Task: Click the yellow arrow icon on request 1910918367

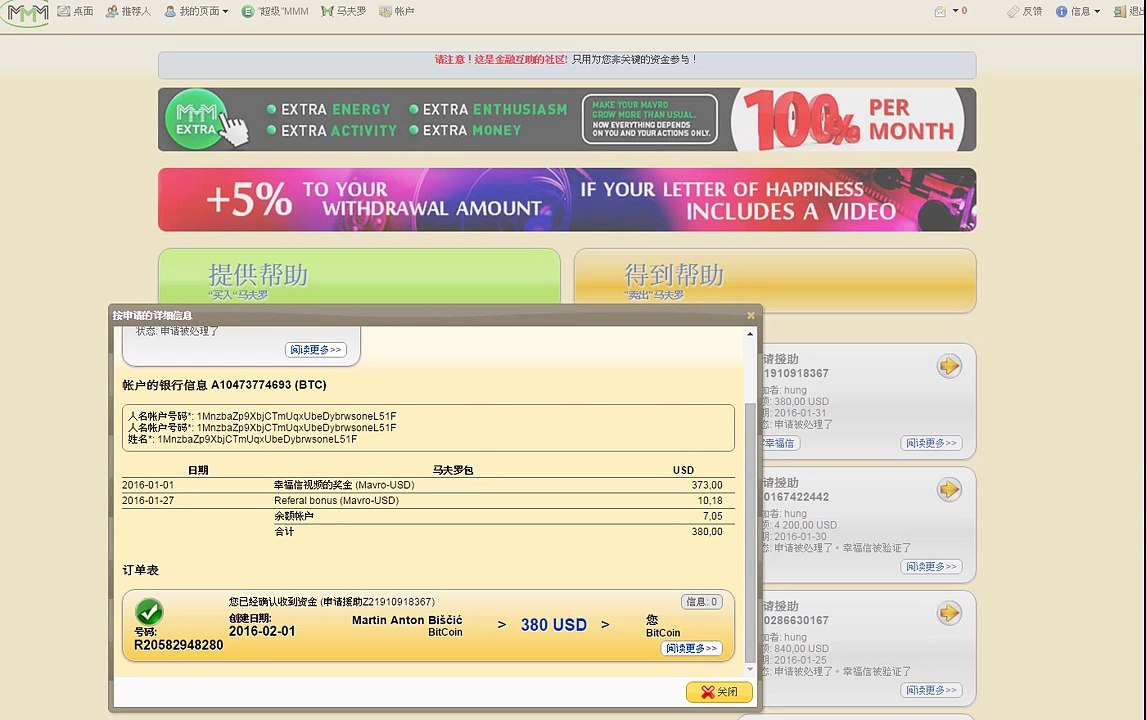Action: click(949, 365)
